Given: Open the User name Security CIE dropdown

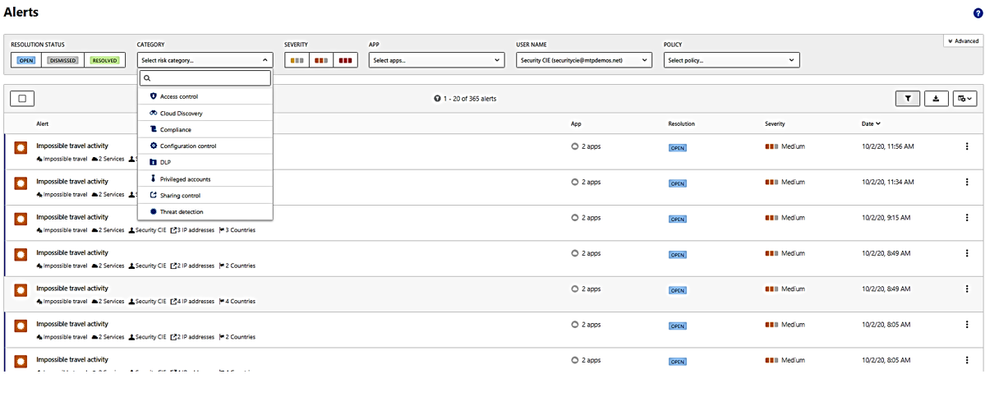Looking at the screenshot, I should tap(584, 60).
